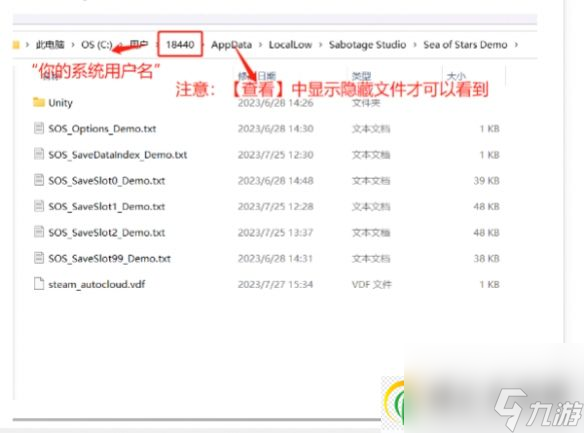This screenshot has height=433, width=584.
Task: Expand the chevron before 此电脑
Action: pos(27,45)
